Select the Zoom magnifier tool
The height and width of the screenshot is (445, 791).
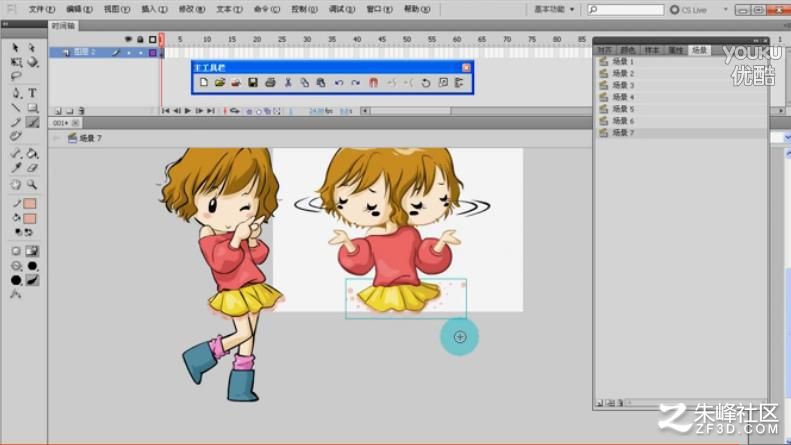click(32, 185)
